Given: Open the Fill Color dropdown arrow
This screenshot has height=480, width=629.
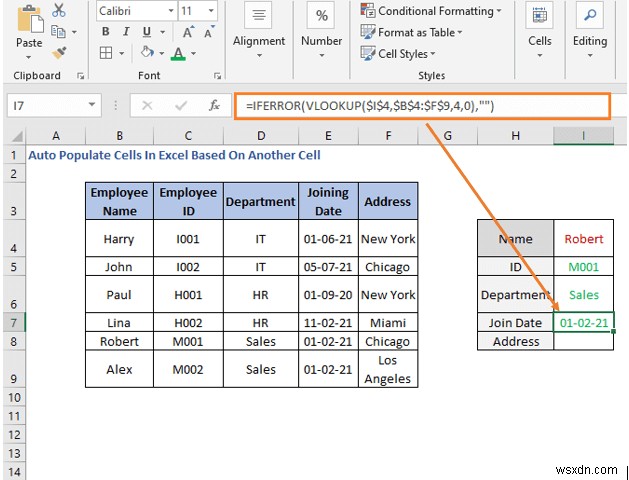Looking at the screenshot, I should tap(162, 53).
